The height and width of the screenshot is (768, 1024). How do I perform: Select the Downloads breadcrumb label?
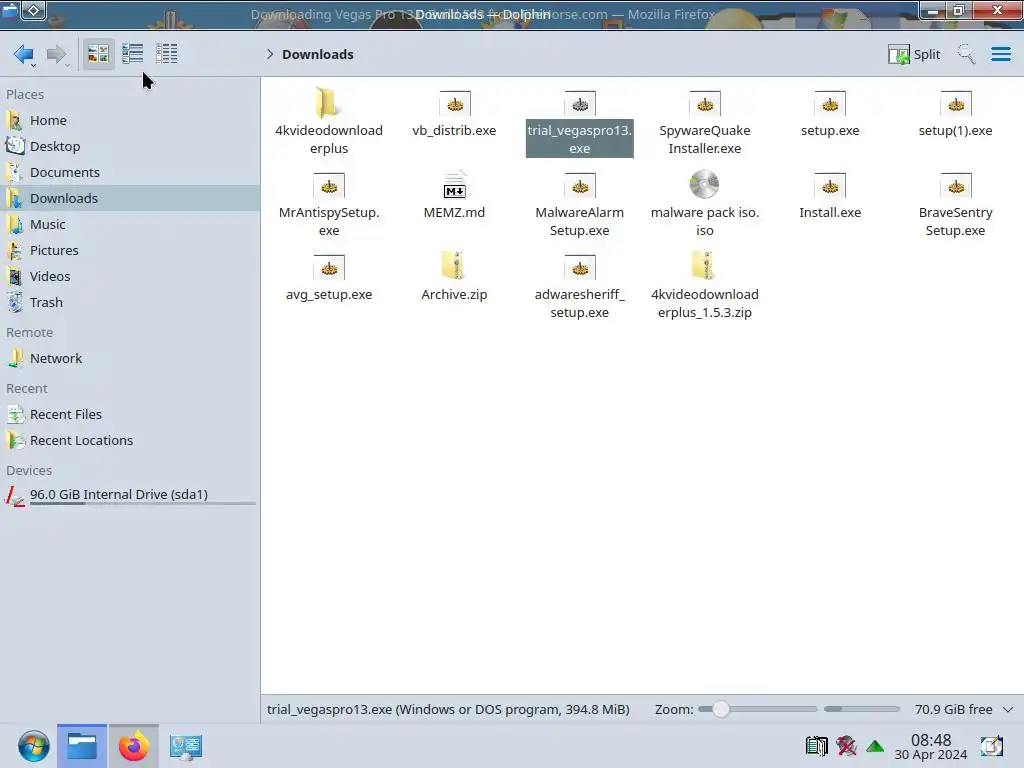point(317,54)
